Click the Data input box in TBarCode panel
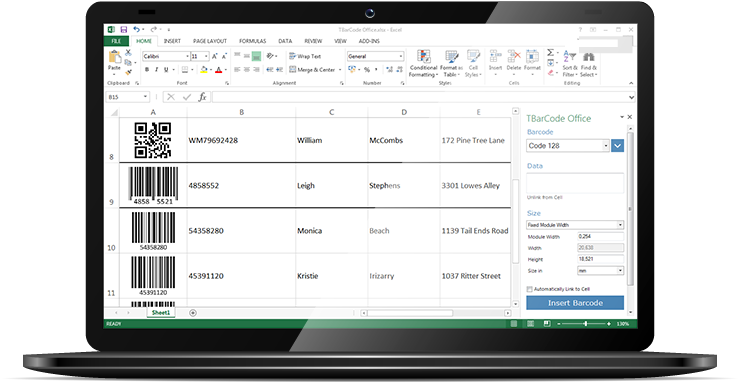 point(575,183)
